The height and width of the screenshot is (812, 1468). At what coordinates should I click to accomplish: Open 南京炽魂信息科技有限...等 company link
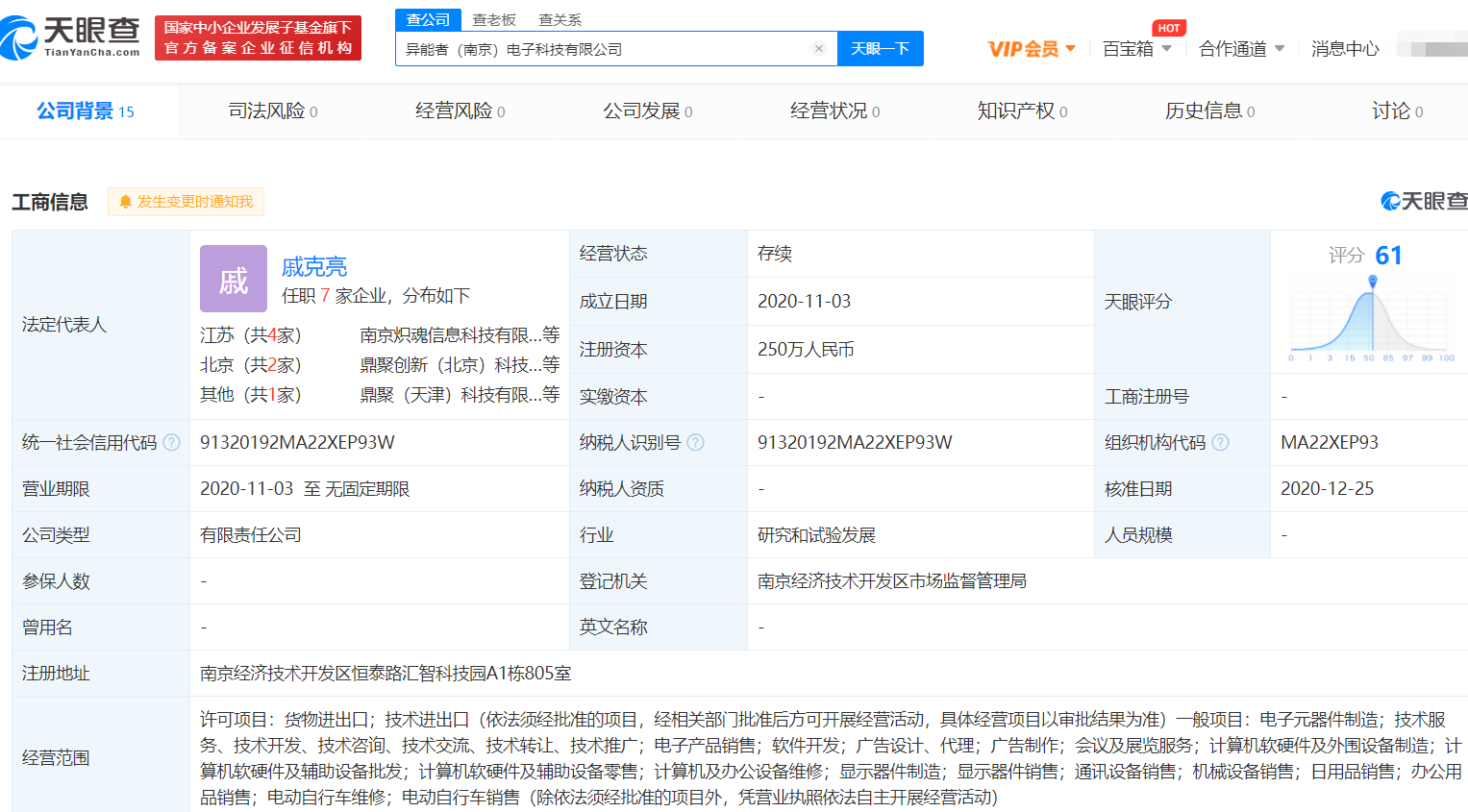(x=460, y=335)
